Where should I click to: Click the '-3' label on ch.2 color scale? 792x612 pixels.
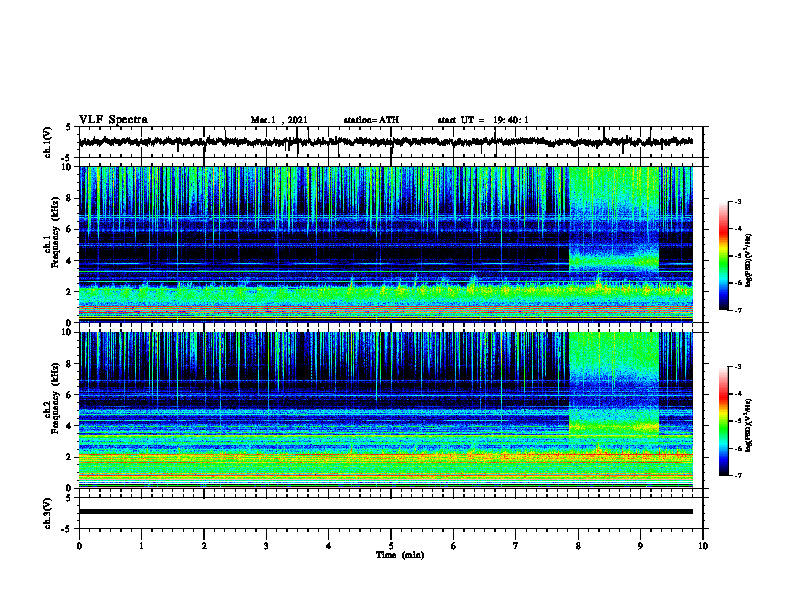coord(738,367)
